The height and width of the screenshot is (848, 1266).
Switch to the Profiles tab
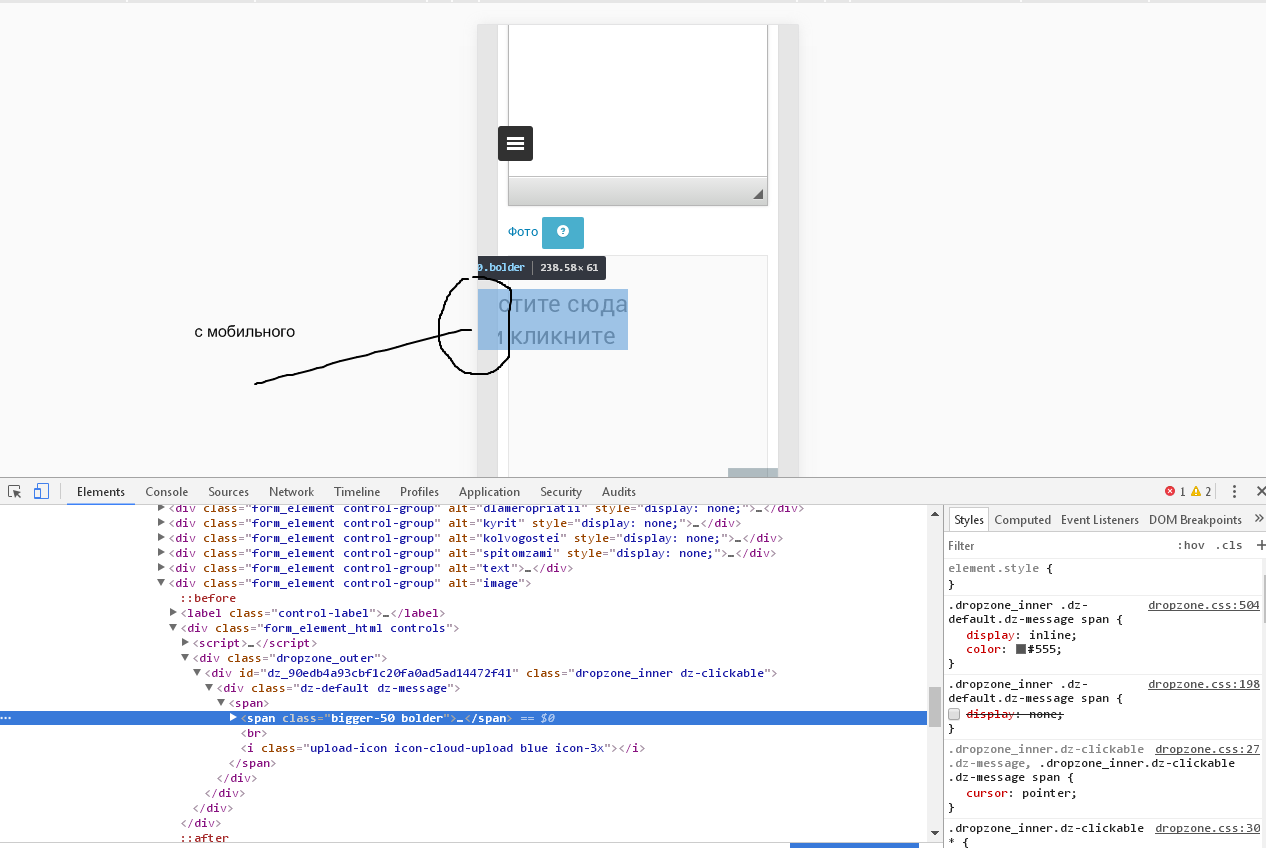coord(420,491)
